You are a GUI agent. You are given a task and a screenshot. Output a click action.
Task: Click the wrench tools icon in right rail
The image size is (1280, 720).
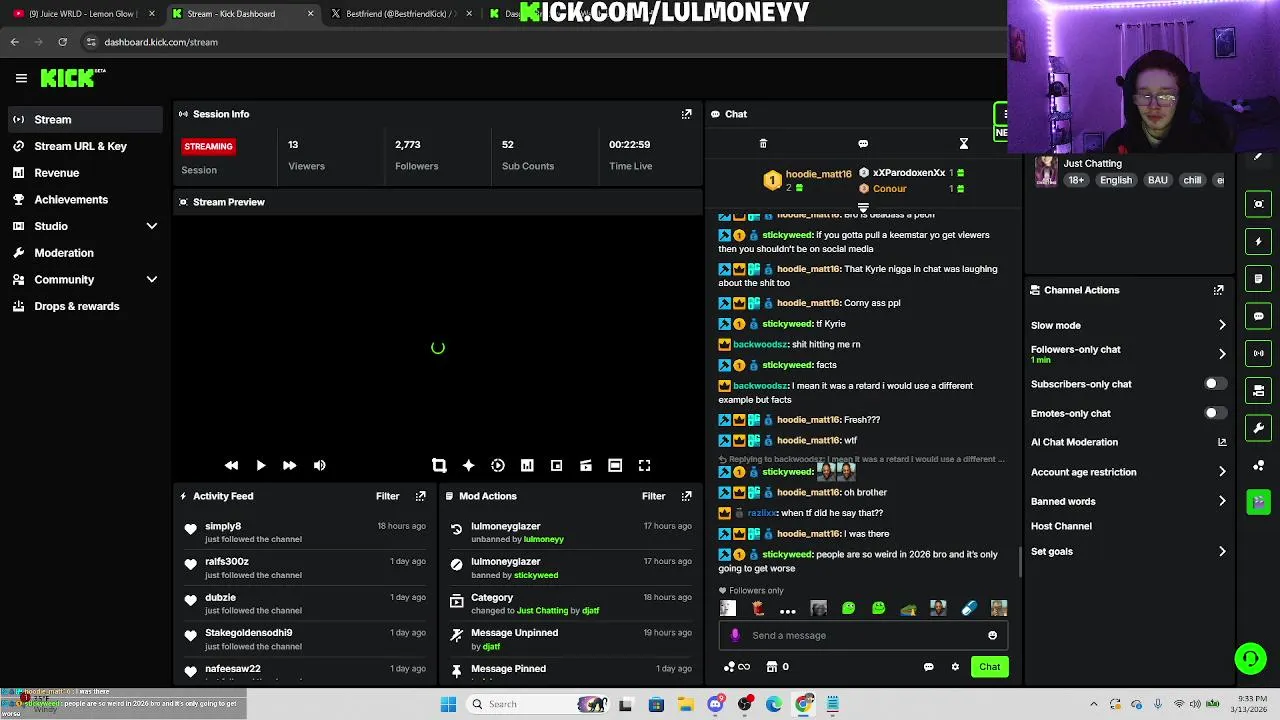(x=1258, y=428)
